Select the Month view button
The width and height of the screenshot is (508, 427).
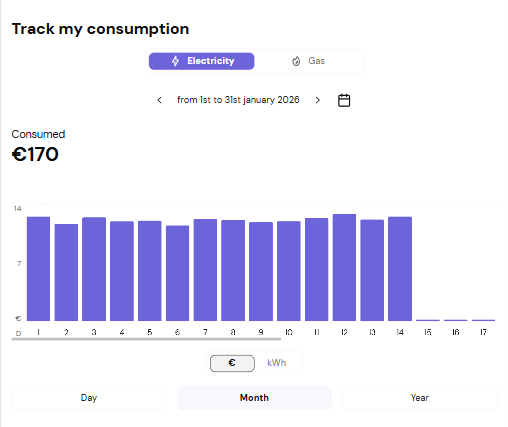click(254, 398)
